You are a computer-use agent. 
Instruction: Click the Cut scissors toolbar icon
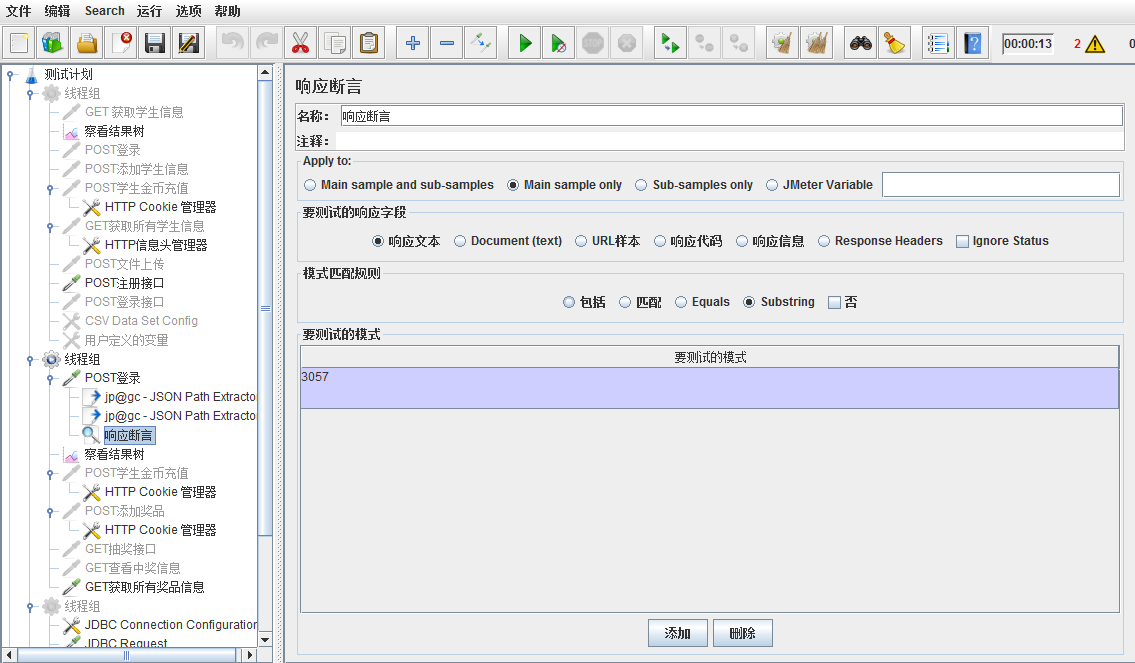[x=299, y=43]
